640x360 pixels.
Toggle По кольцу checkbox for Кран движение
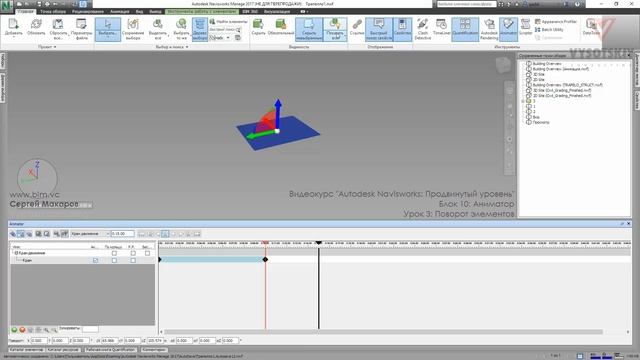click(x=114, y=253)
